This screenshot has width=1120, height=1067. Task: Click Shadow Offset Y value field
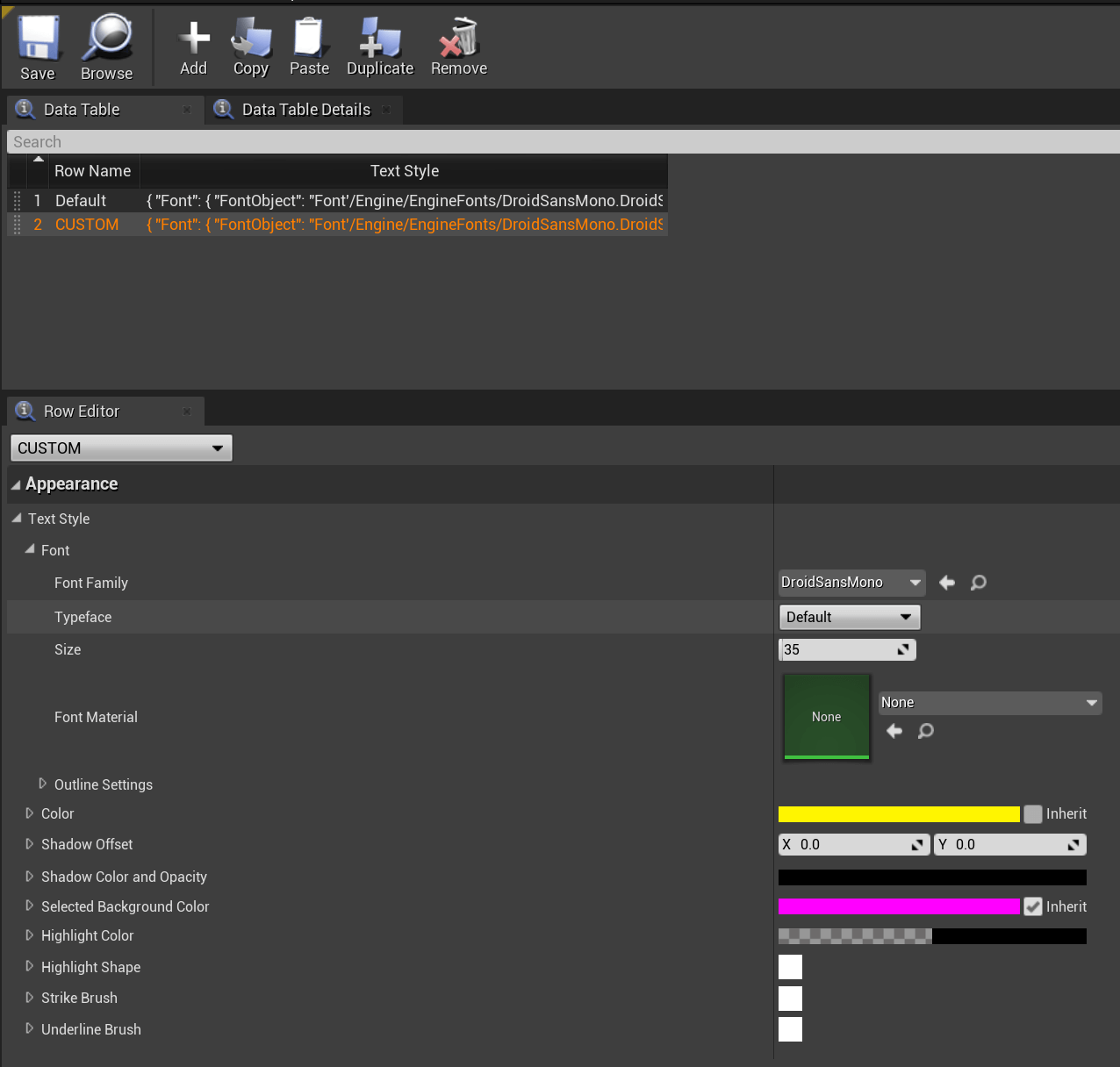(x=1010, y=845)
